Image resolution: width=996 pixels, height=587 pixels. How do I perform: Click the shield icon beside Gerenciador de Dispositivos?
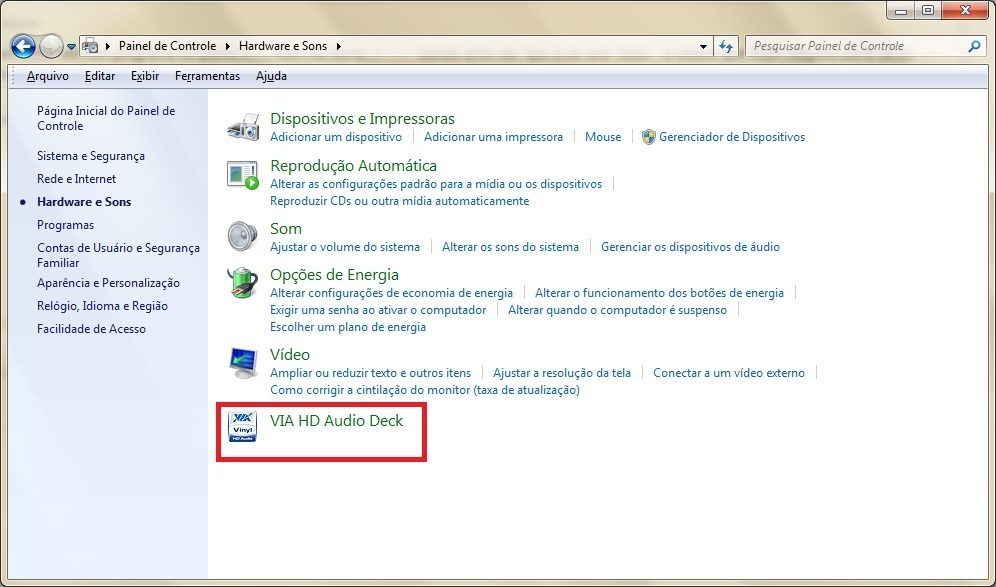(x=649, y=137)
